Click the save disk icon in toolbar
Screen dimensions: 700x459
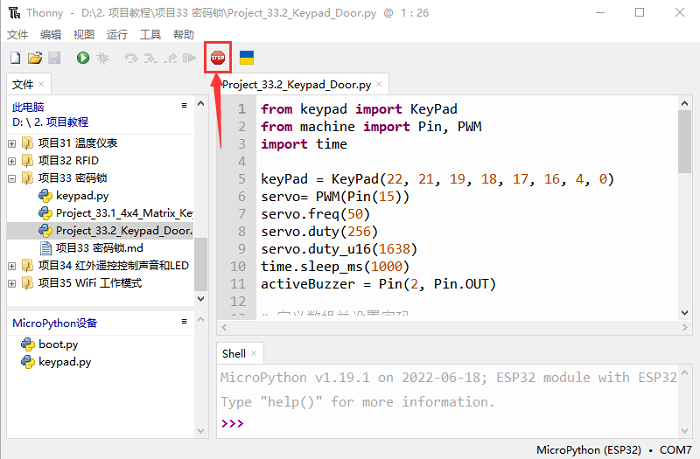54,59
